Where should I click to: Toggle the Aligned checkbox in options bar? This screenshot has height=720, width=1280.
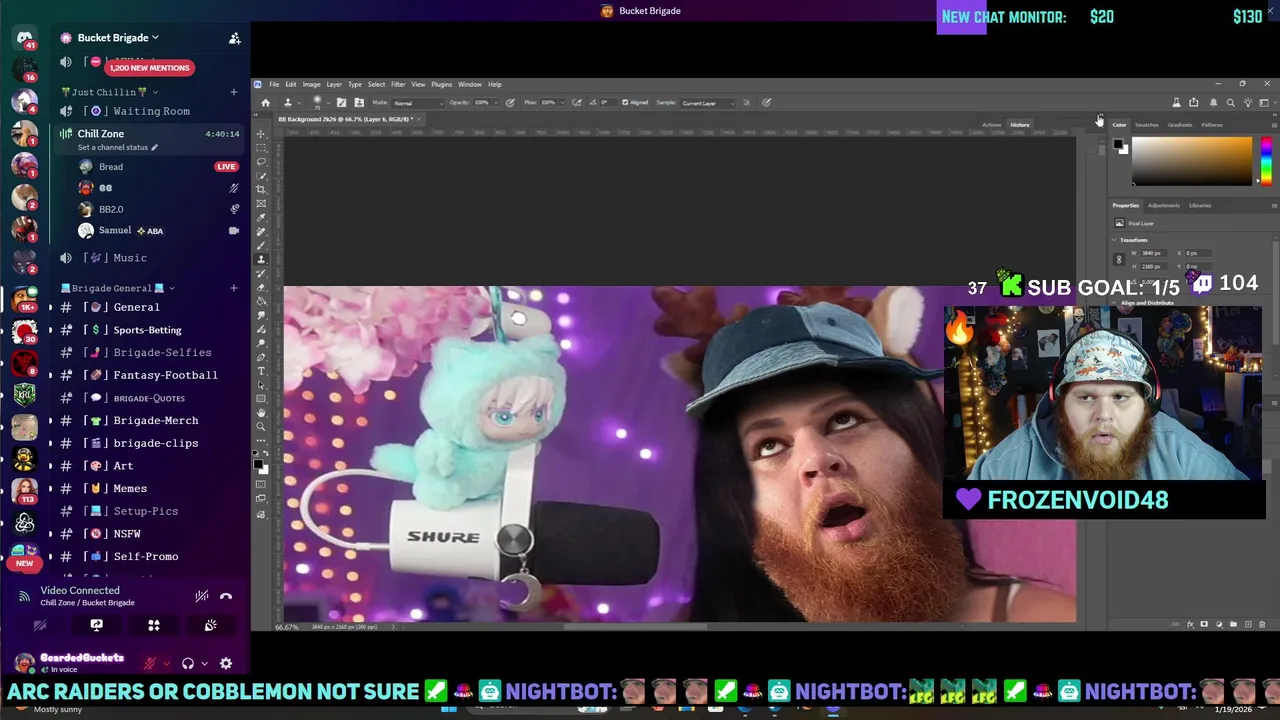tap(624, 102)
